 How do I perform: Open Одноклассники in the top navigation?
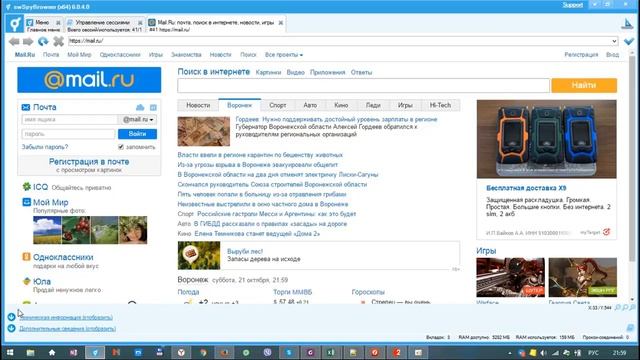120,55
